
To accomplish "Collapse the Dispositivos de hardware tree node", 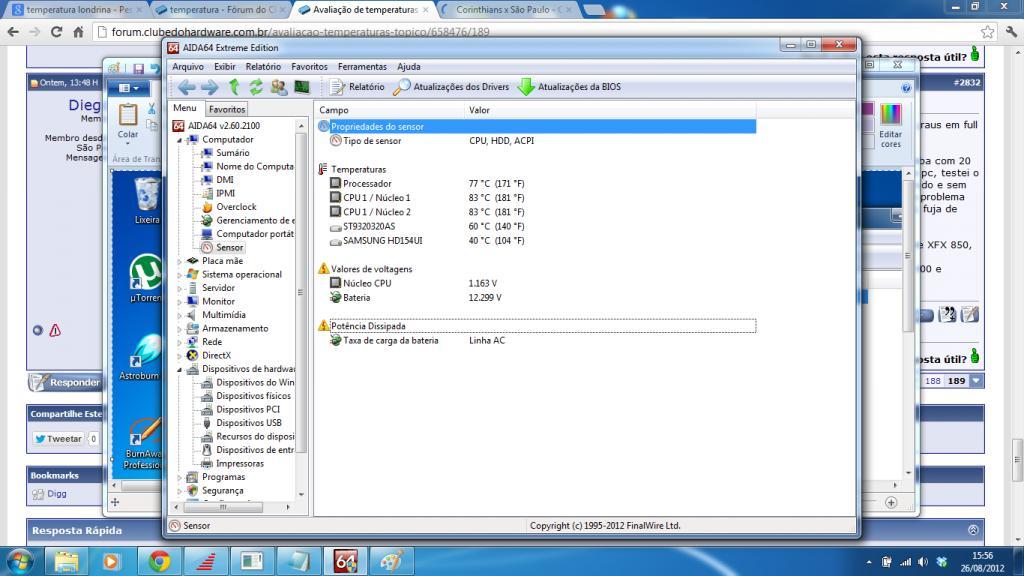I will (x=180, y=370).
